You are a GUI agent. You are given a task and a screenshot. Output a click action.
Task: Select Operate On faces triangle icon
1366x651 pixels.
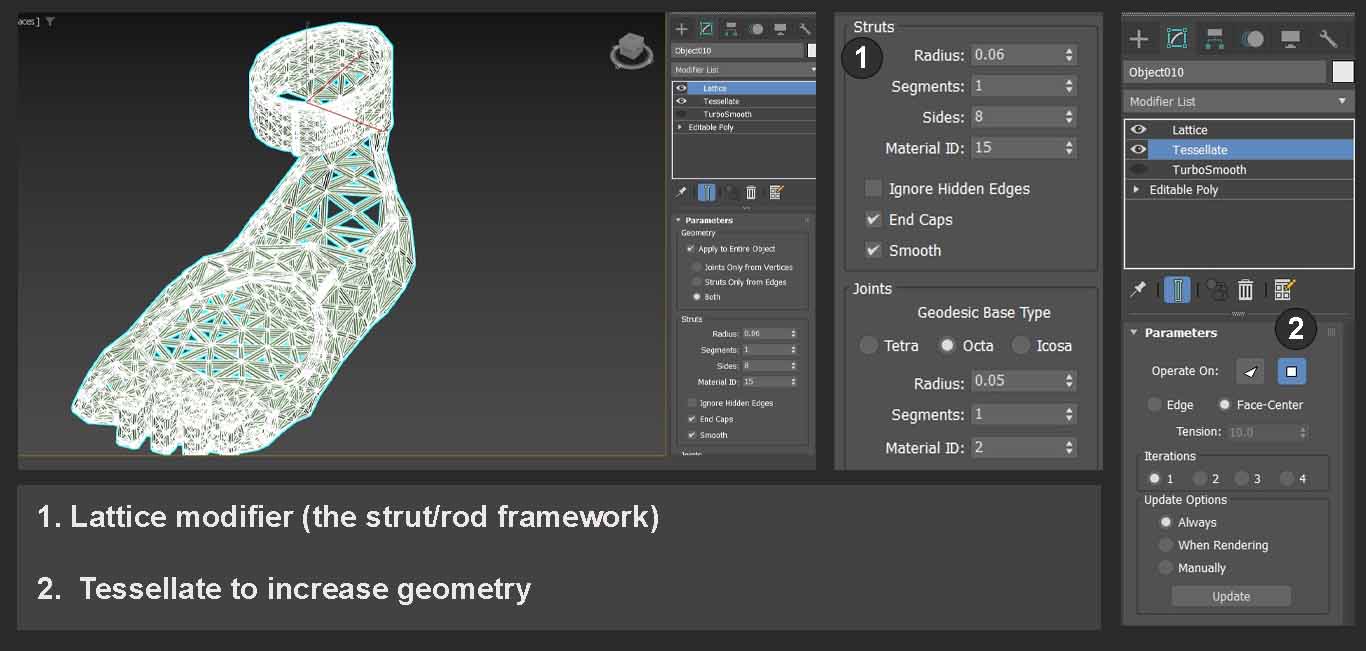[1250, 371]
